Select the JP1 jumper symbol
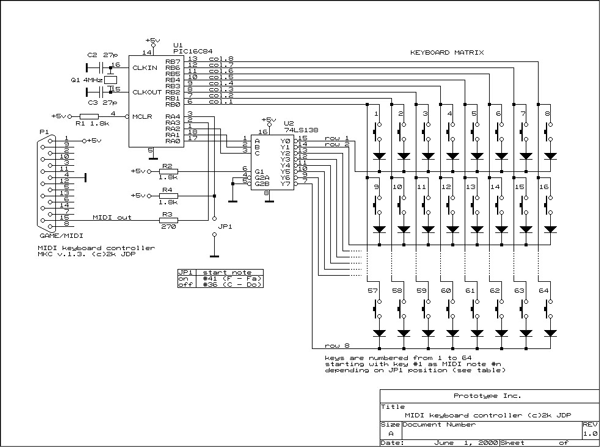Image resolution: width=600 pixels, height=447 pixels. pos(214,227)
